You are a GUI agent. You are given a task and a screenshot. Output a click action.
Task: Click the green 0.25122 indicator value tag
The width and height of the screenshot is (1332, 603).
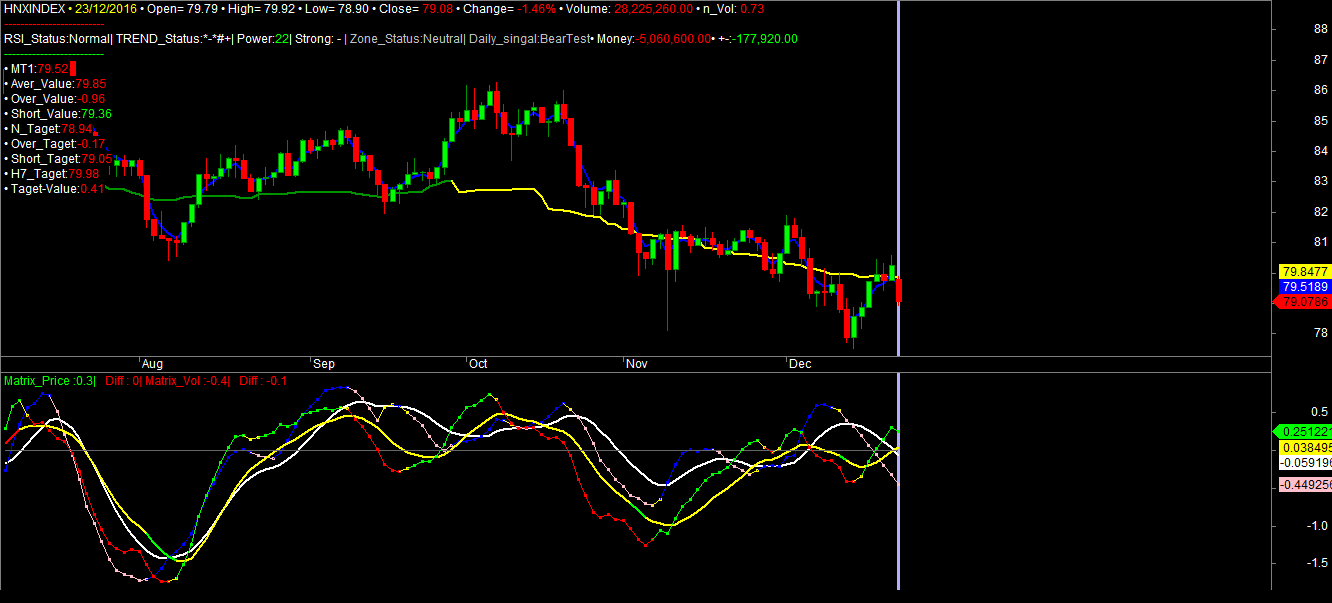[1304, 431]
